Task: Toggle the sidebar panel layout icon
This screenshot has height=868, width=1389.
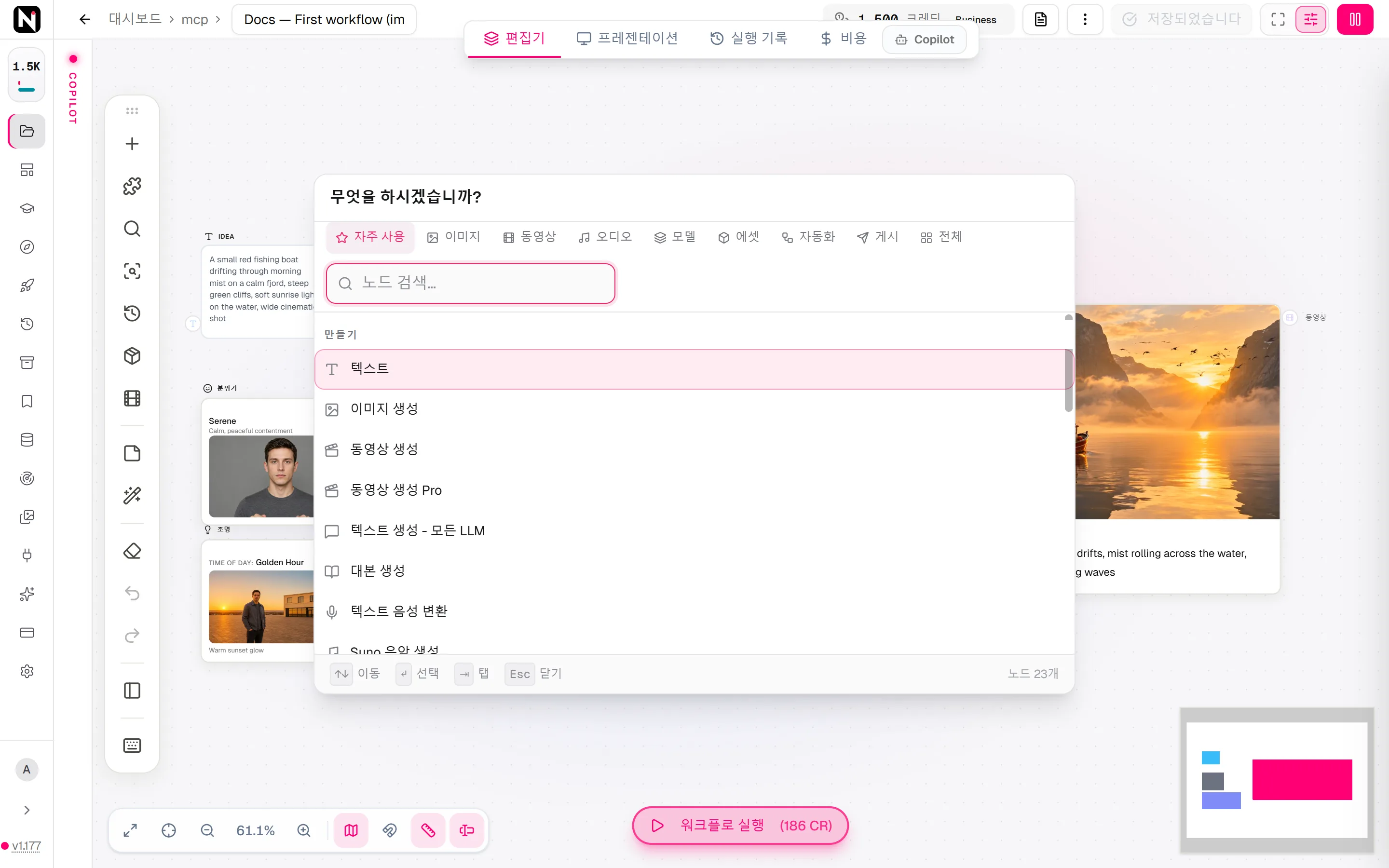Action: (132, 691)
